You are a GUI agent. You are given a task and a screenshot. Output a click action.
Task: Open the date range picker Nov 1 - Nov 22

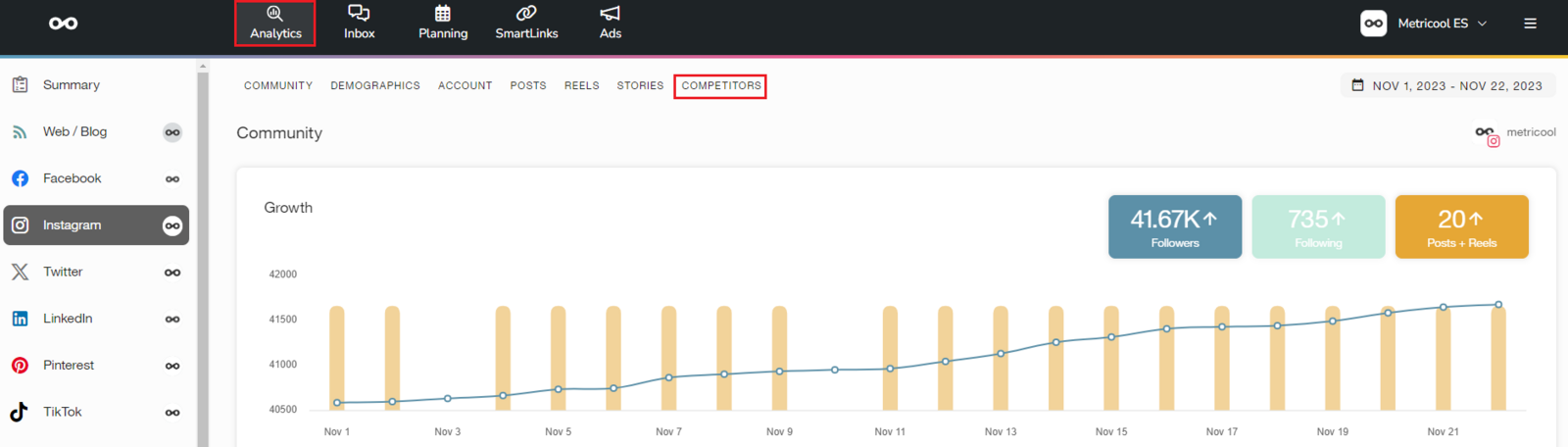click(1447, 86)
